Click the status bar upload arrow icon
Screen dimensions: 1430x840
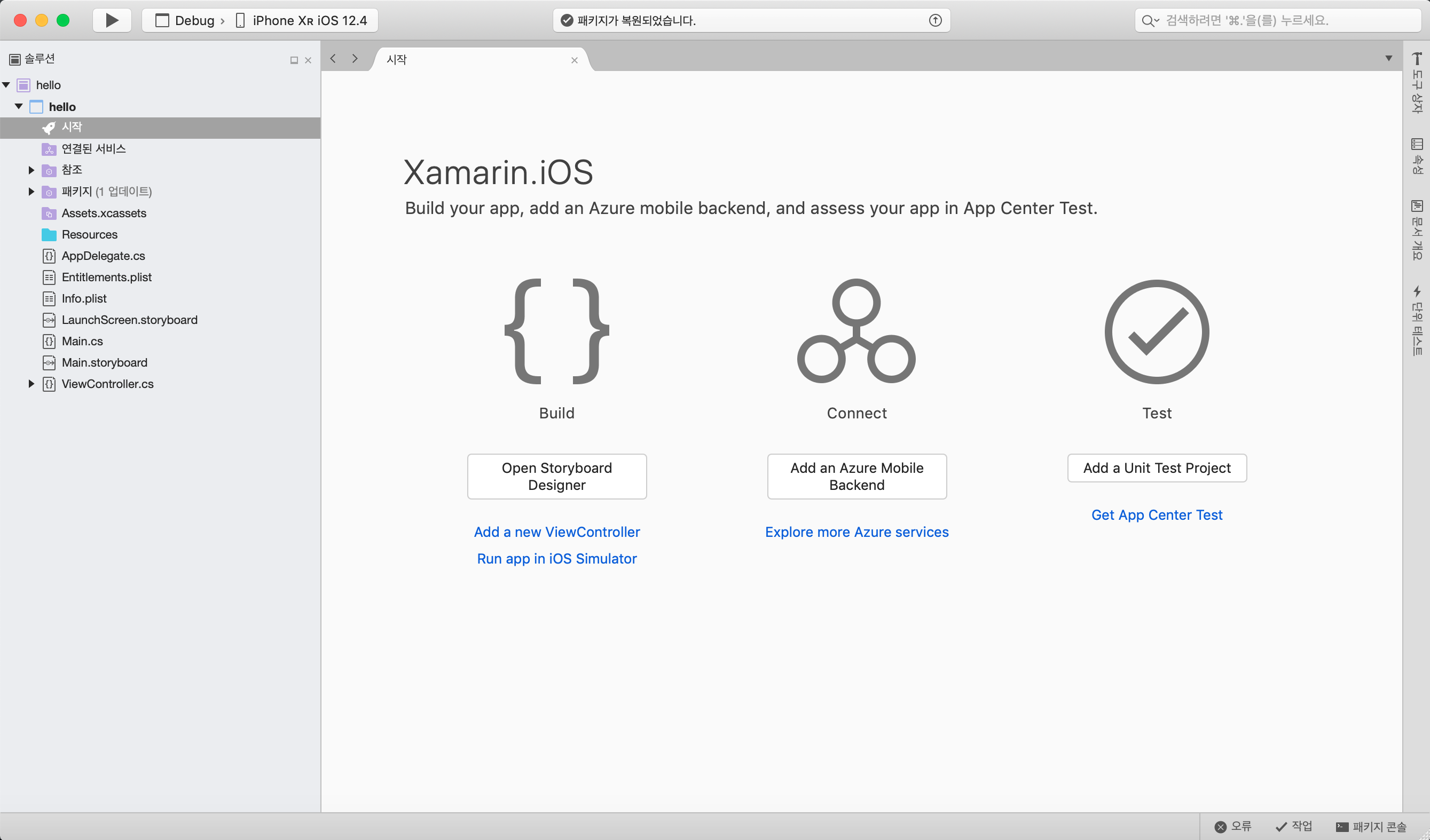(x=935, y=20)
